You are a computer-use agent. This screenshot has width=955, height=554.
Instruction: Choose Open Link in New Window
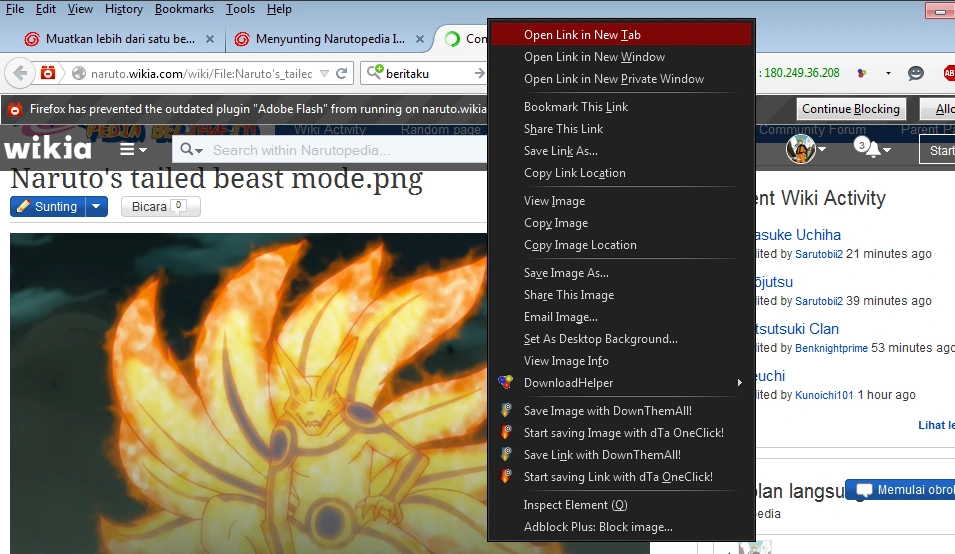[x=621, y=57]
